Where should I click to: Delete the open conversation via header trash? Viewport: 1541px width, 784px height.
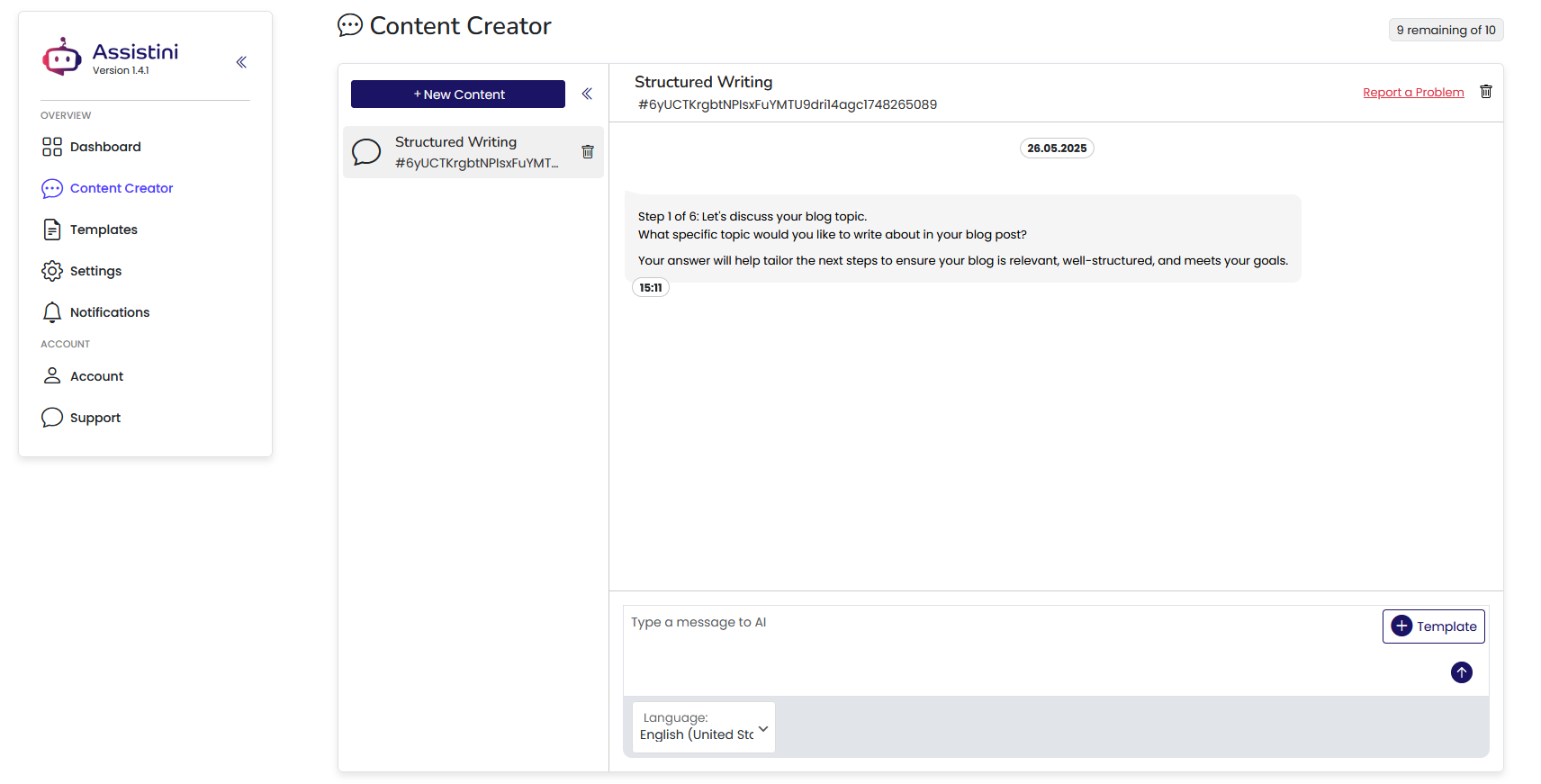pos(1486,92)
